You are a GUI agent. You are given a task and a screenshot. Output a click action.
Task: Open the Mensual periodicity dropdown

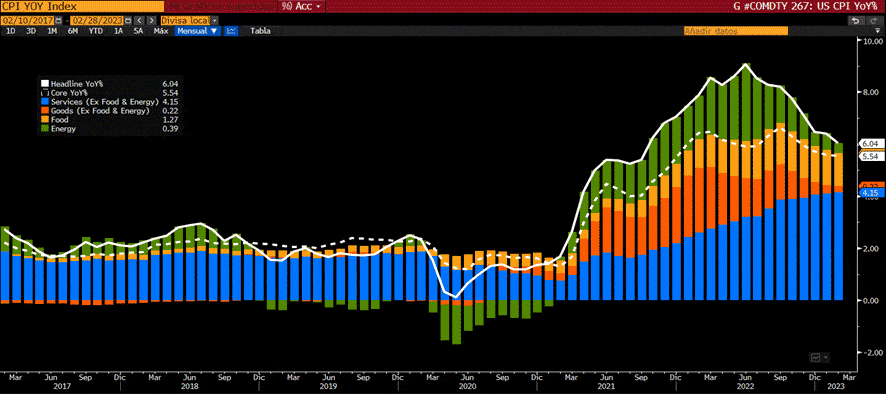click(197, 31)
